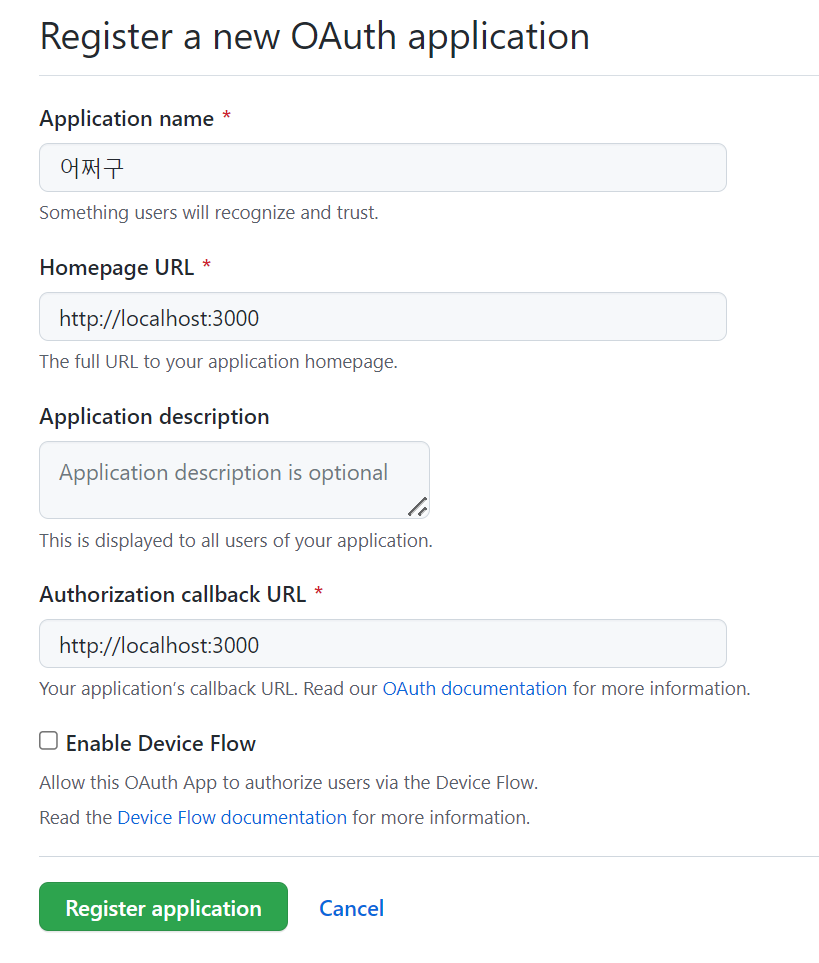Click the "Authorization callback URL" field label
The height and width of the screenshot is (963, 819).
coord(172,595)
